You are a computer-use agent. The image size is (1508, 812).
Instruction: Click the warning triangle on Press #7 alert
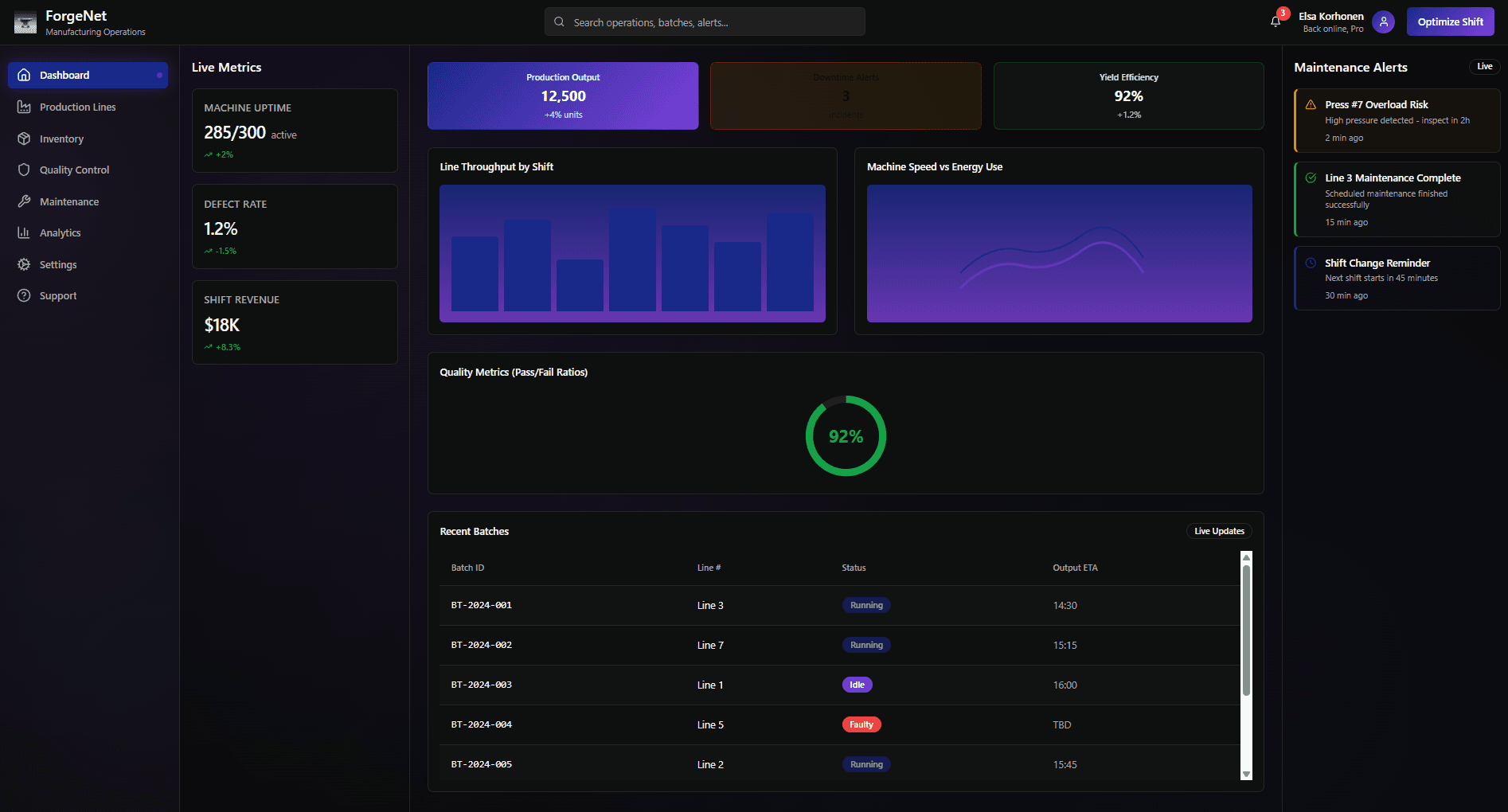point(1311,104)
